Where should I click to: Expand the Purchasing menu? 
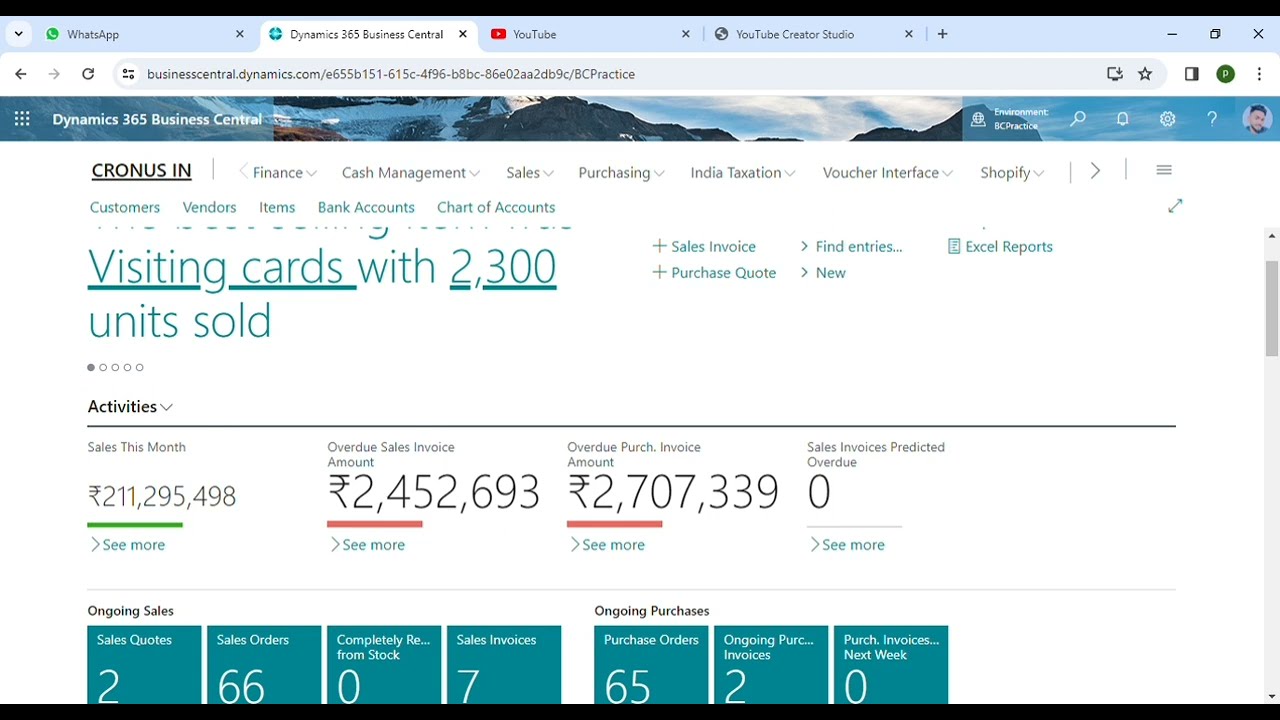pos(621,172)
